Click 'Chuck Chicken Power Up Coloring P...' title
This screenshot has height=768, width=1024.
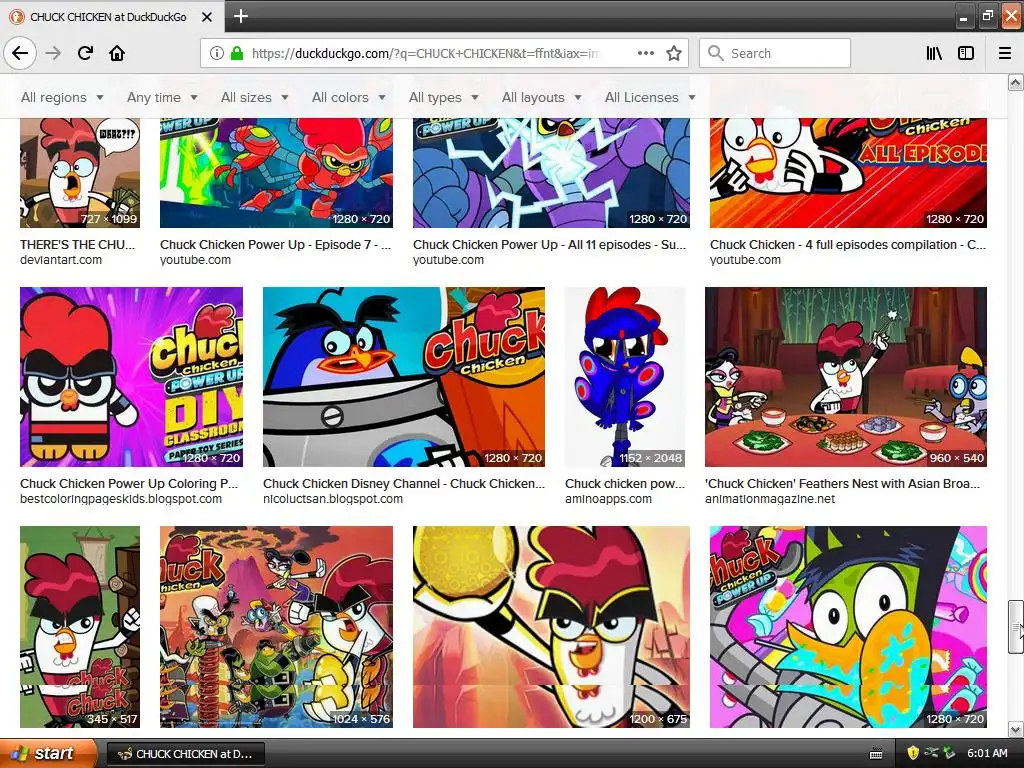click(129, 484)
